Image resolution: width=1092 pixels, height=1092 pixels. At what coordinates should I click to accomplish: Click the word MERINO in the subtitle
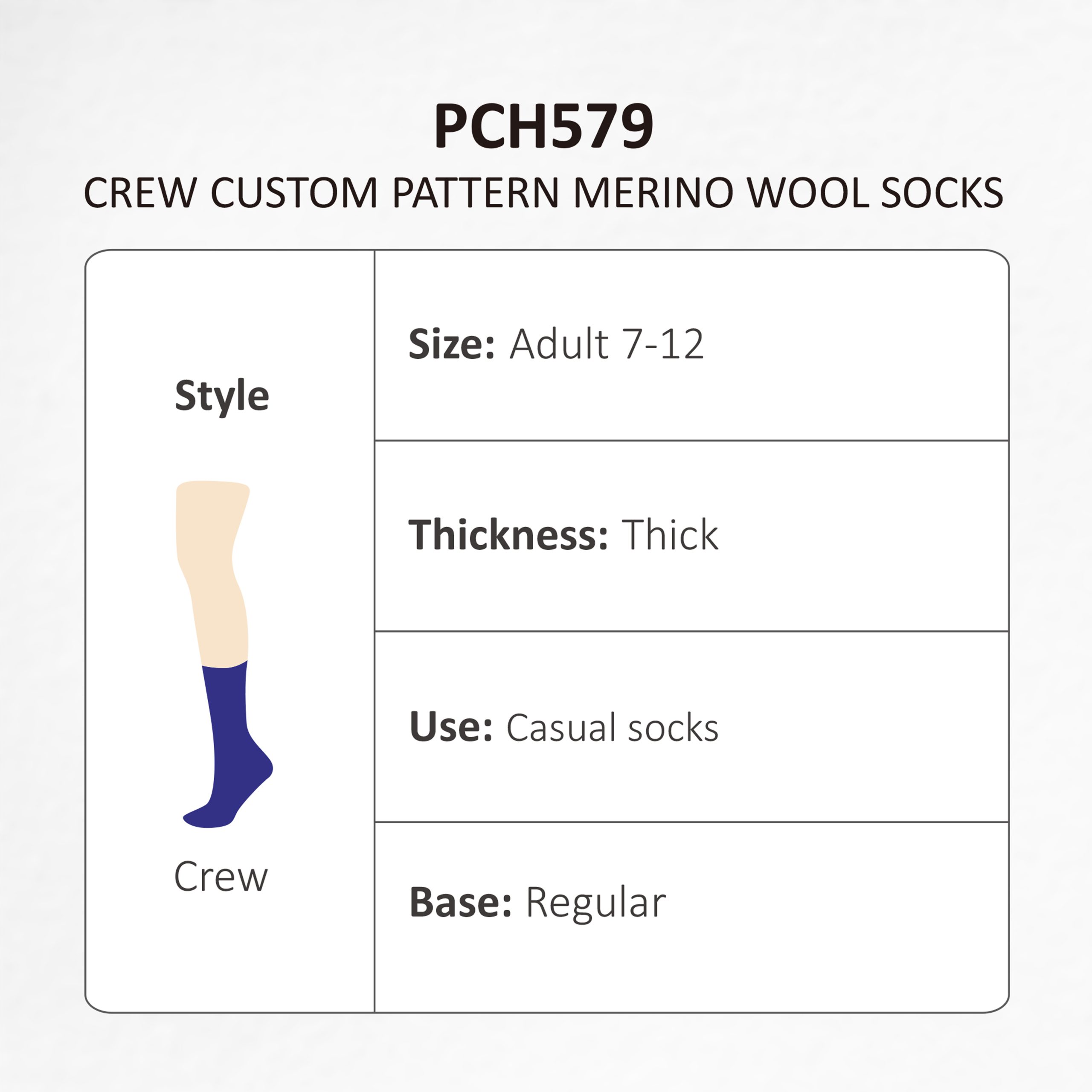point(653,193)
